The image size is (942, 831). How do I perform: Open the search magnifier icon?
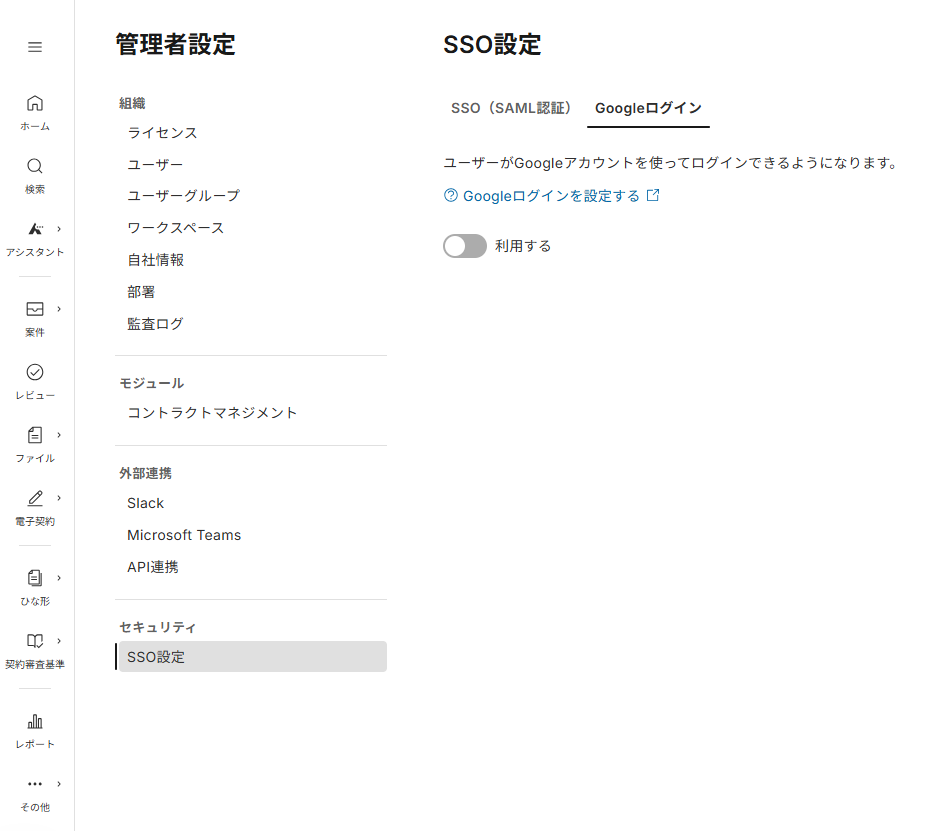coord(35,166)
